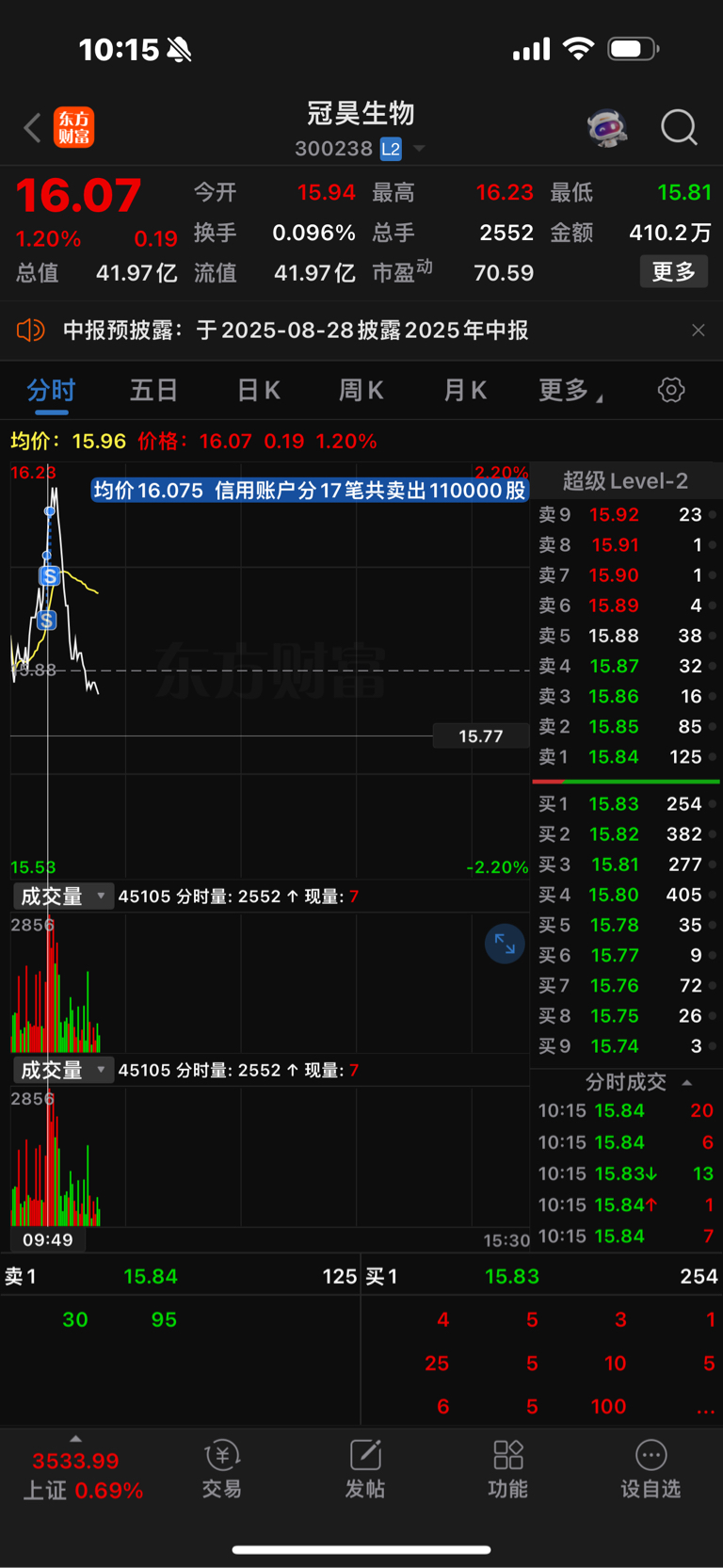The width and height of the screenshot is (723, 1568).
Task: Tap the back arrow icon
Action: click(33, 127)
